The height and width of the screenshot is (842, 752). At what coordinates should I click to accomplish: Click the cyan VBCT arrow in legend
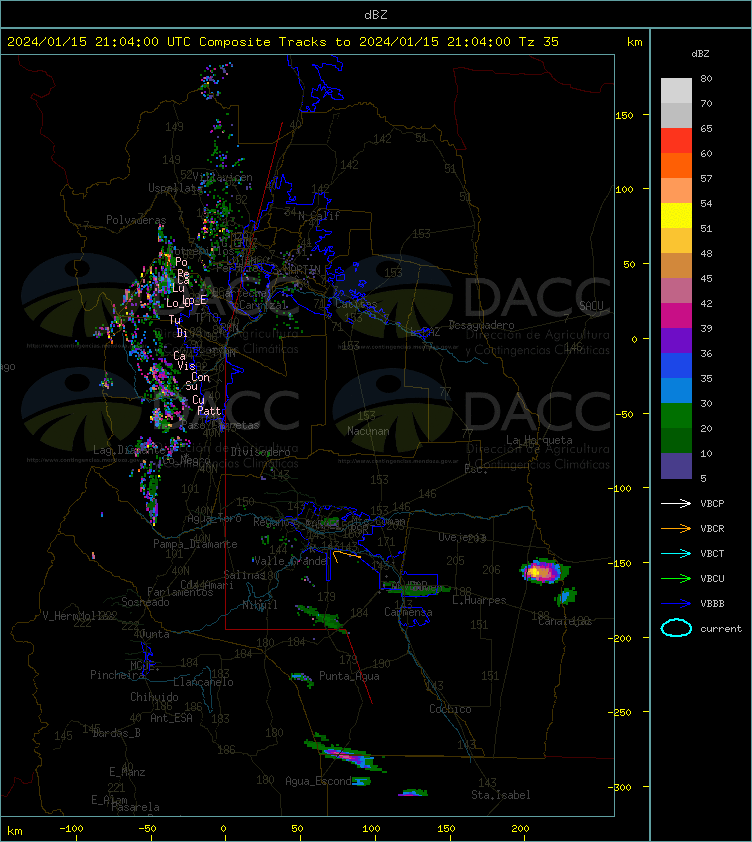676,553
